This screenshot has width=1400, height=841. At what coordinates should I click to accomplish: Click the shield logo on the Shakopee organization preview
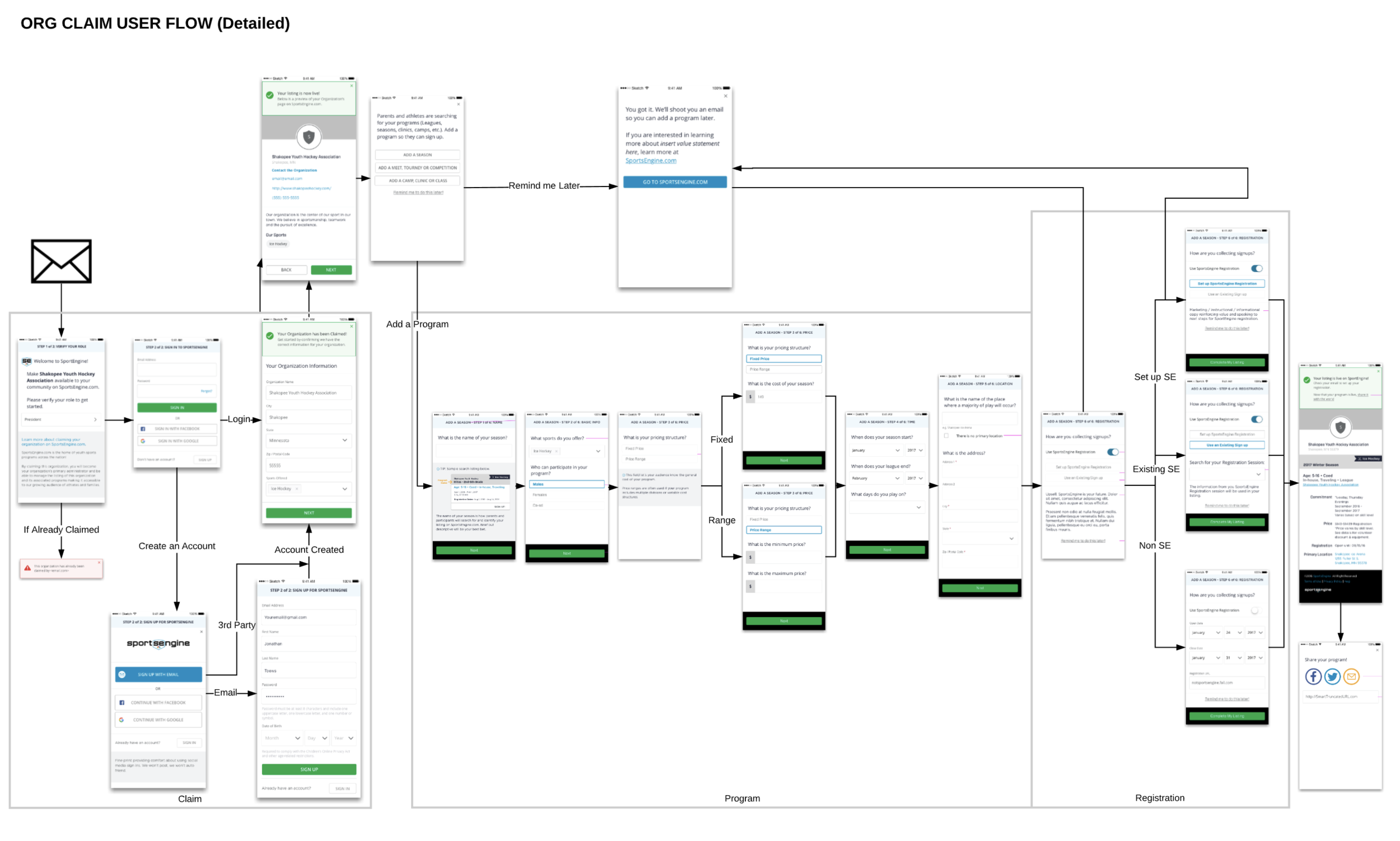click(x=309, y=137)
